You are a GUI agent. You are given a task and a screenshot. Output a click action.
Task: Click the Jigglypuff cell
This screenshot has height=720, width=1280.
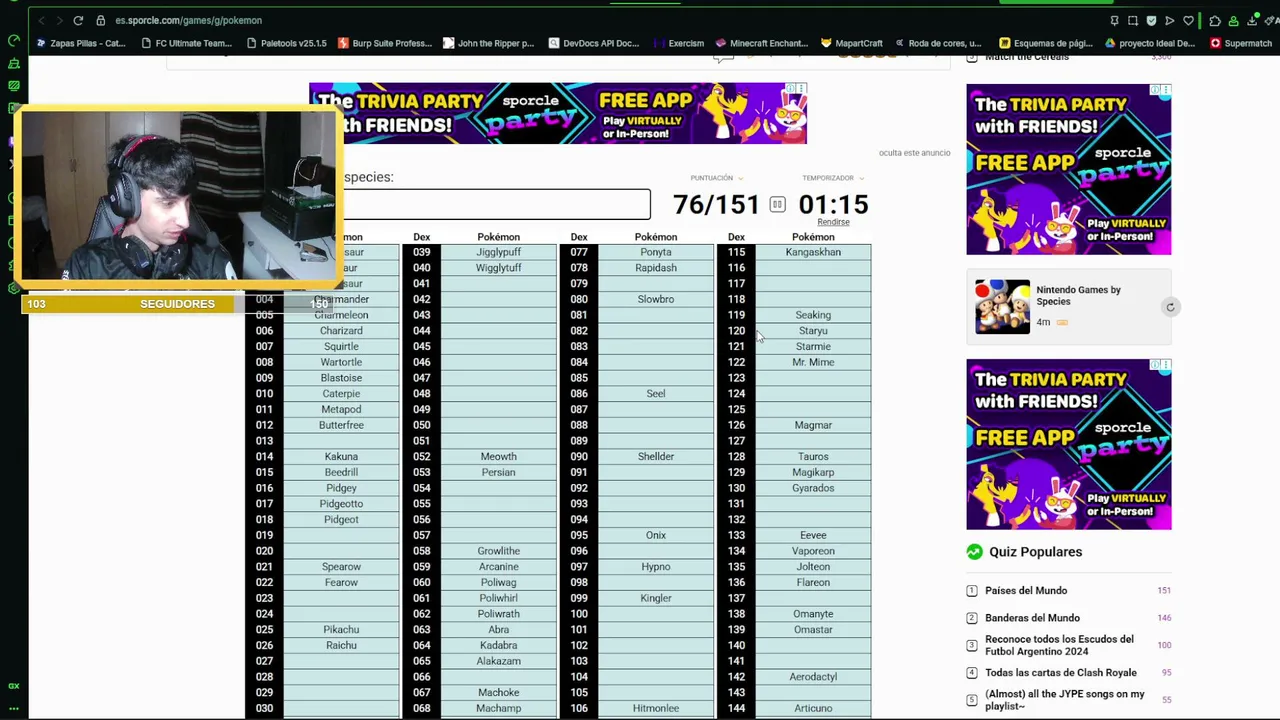tap(498, 252)
